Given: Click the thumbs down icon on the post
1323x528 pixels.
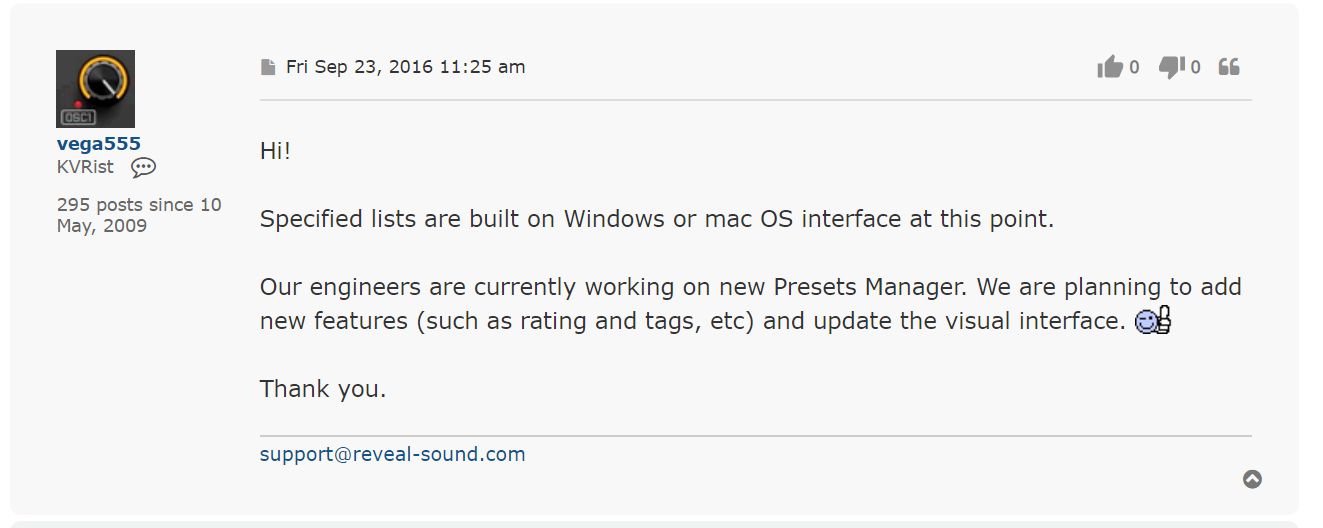Looking at the screenshot, I should click(1172, 67).
